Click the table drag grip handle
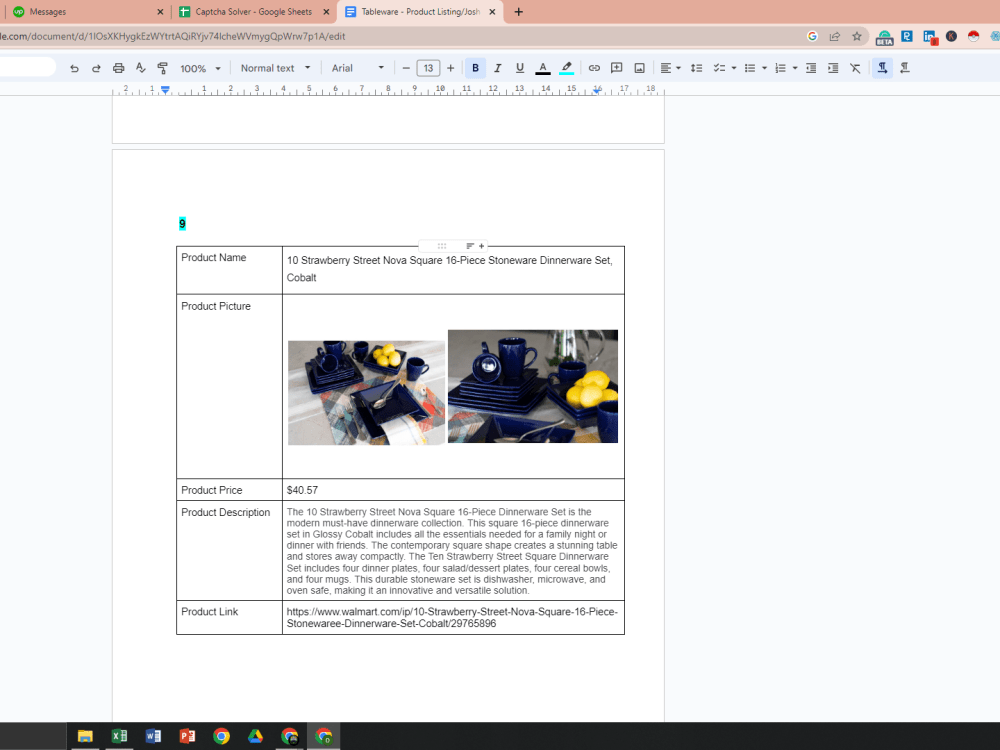The width and height of the screenshot is (1000, 750). 441,246
